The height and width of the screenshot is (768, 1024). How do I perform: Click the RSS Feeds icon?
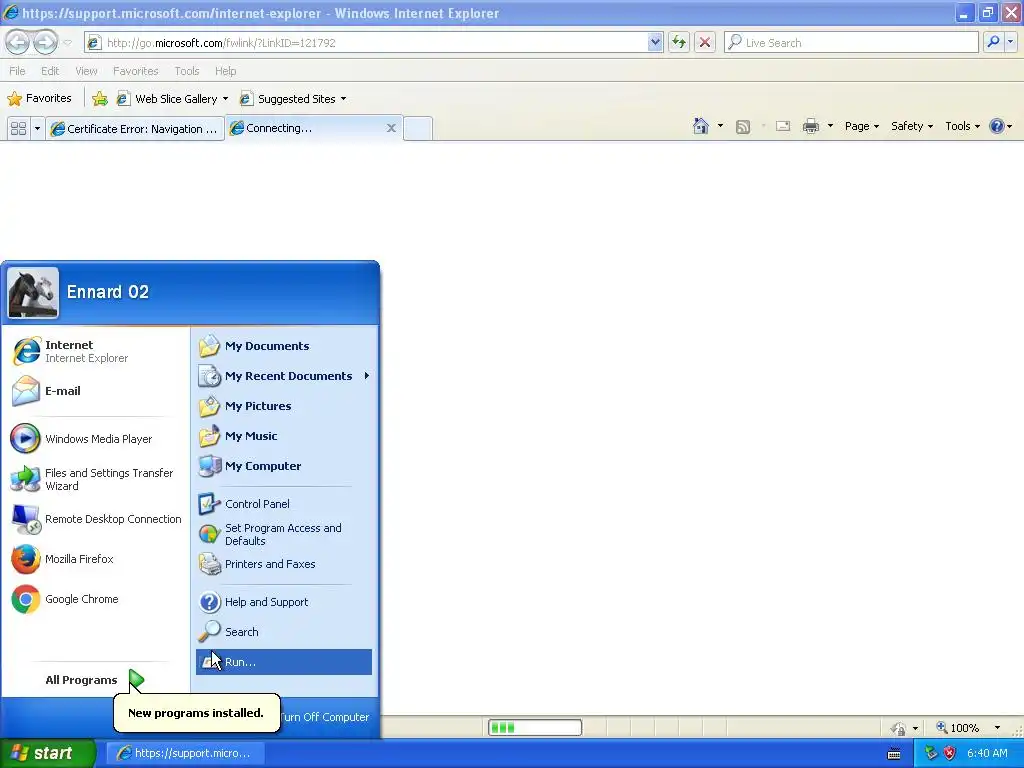pyautogui.click(x=743, y=127)
